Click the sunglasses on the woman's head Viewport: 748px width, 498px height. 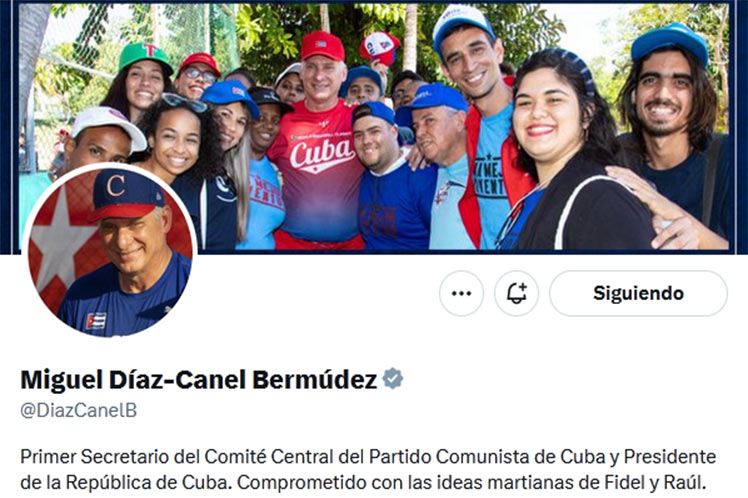184,102
